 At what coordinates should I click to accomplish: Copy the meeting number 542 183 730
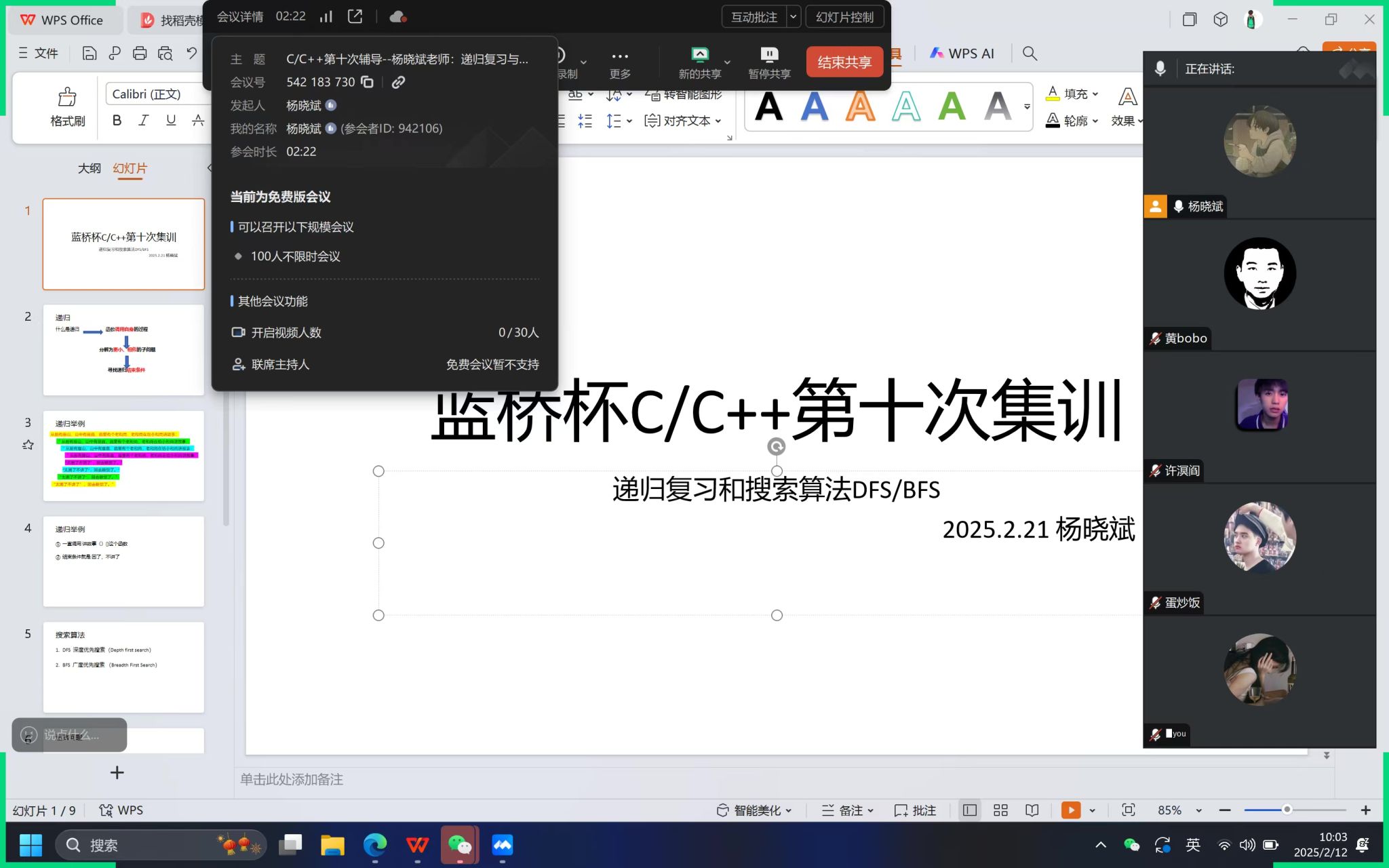367,82
